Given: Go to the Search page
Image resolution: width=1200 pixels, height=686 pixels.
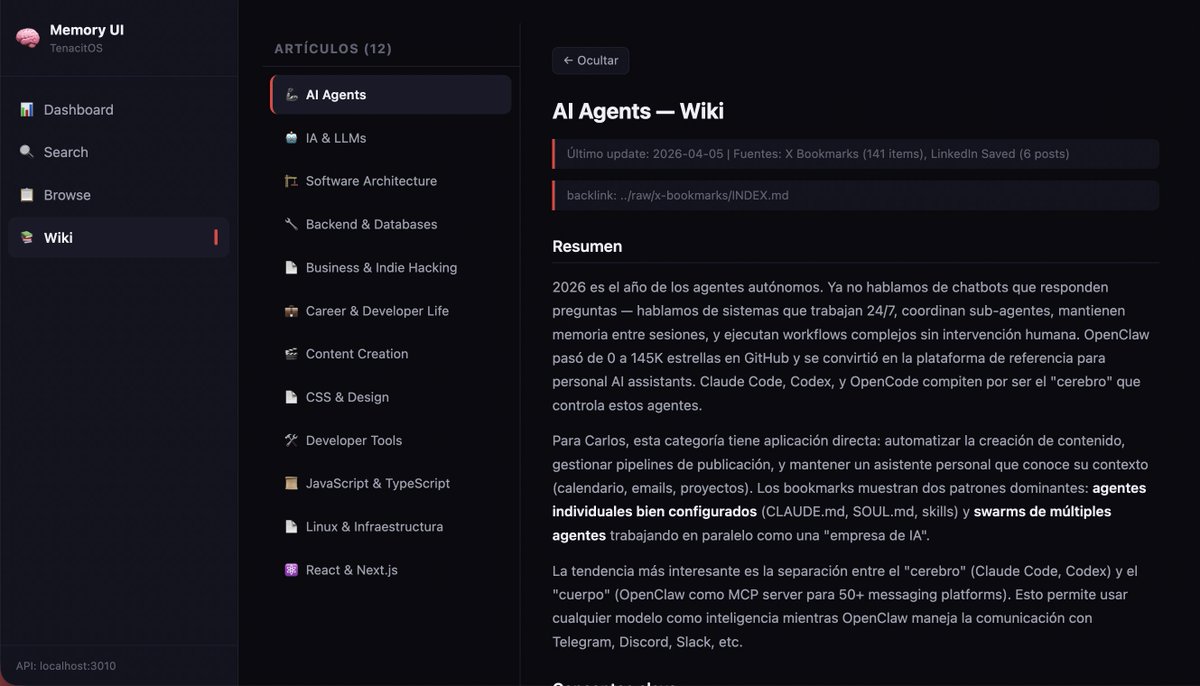Looking at the screenshot, I should click(x=119, y=152).
